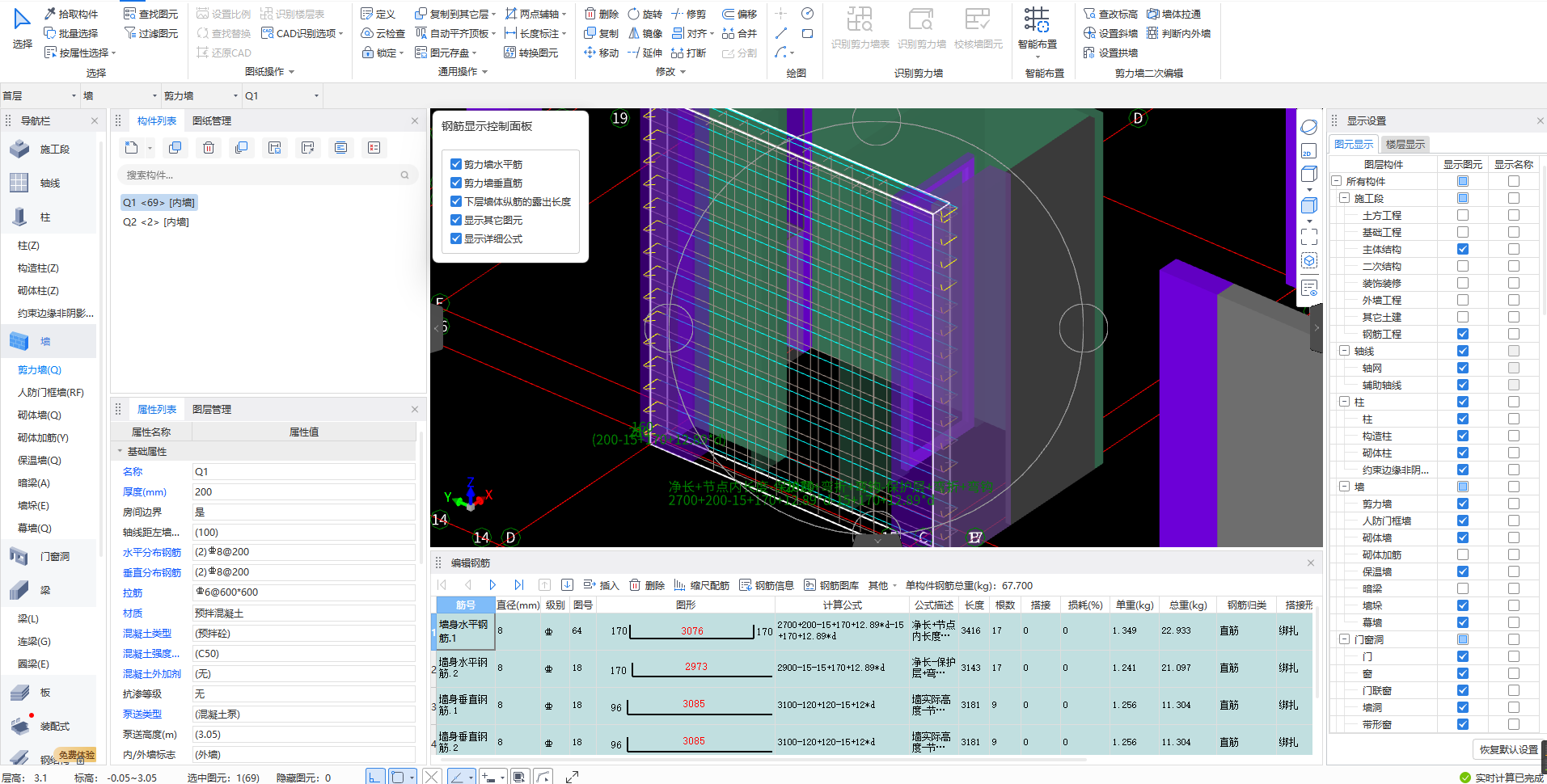This screenshot has height=784, width=1547.
Task: Expand the 其他 dropdown in 编辑钢筋
Action: 882,585
